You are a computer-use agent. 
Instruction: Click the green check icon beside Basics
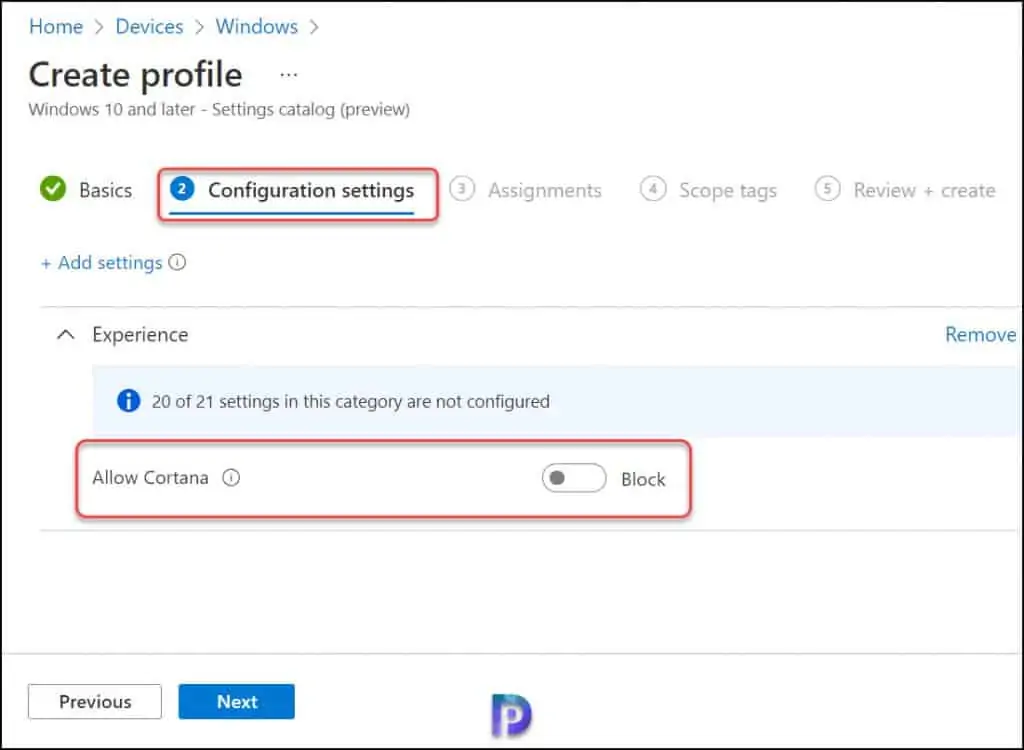pyautogui.click(x=53, y=189)
